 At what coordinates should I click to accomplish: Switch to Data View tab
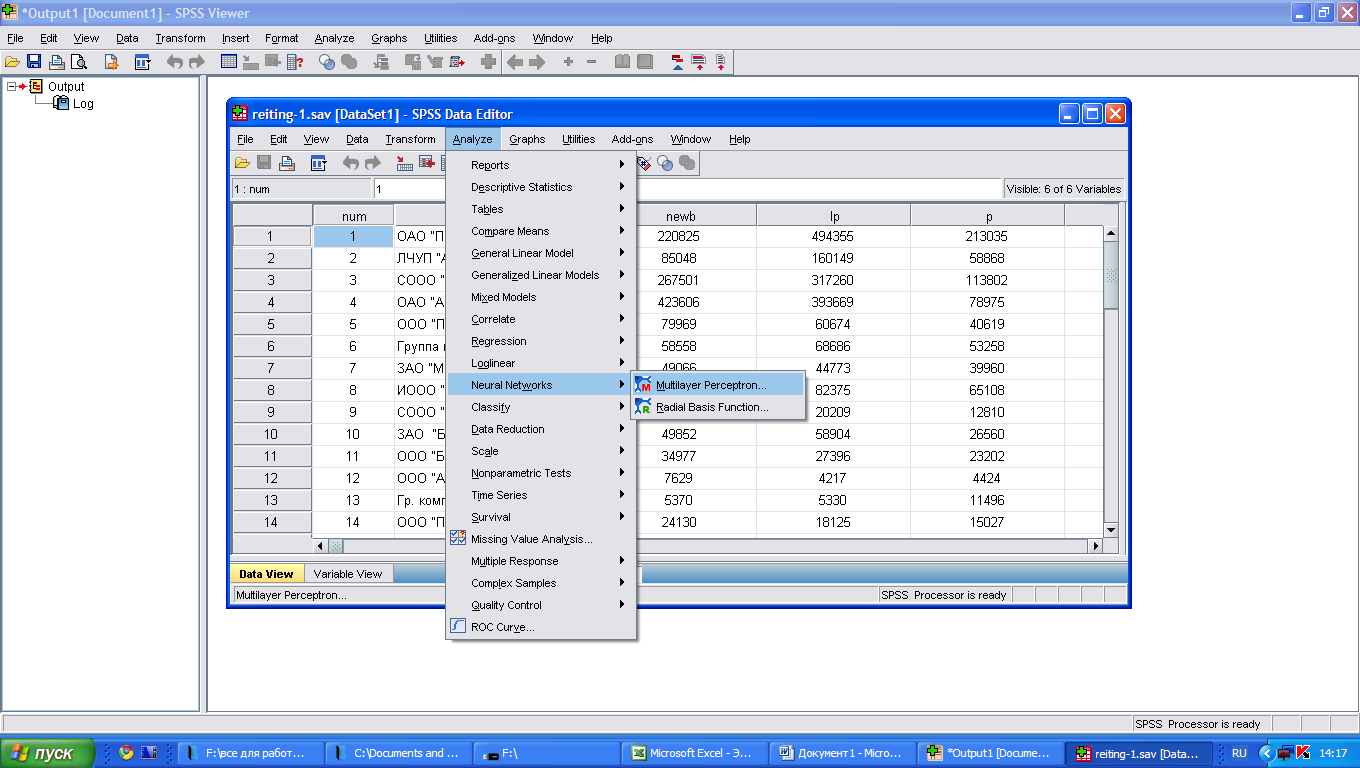tap(266, 574)
